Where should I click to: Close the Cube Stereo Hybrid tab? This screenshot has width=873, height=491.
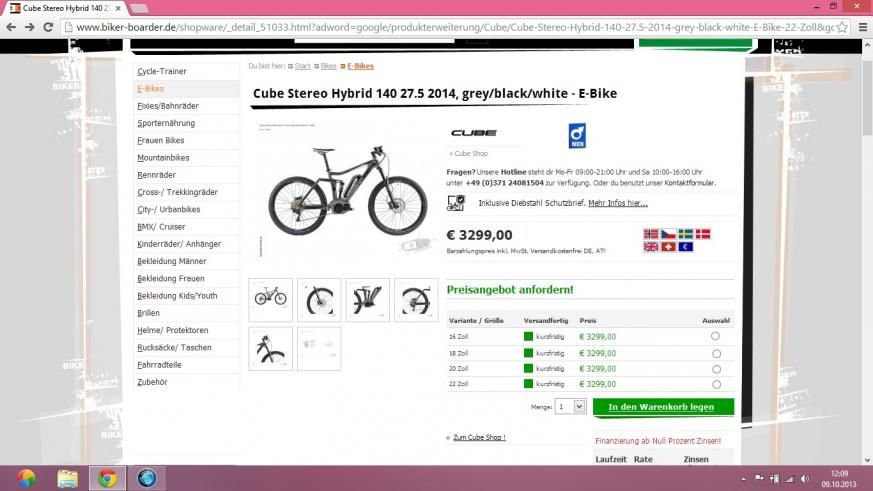pyautogui.click(x=118, y=8)
